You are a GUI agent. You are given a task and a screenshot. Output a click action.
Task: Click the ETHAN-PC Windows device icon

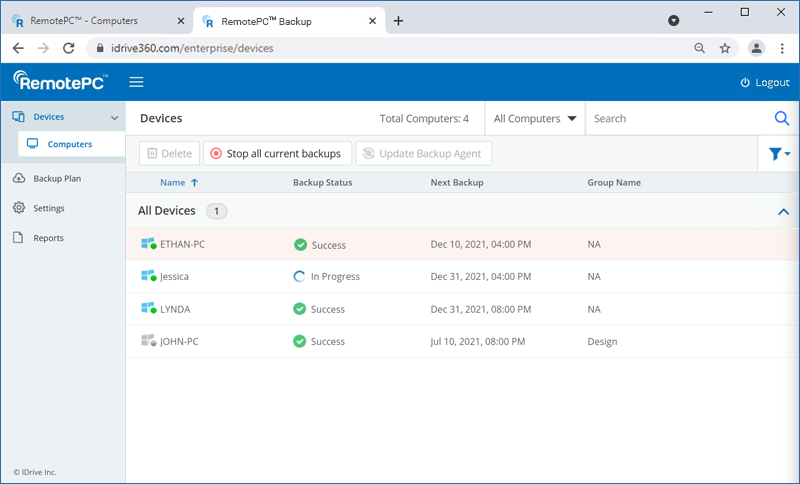click(149, 245)
